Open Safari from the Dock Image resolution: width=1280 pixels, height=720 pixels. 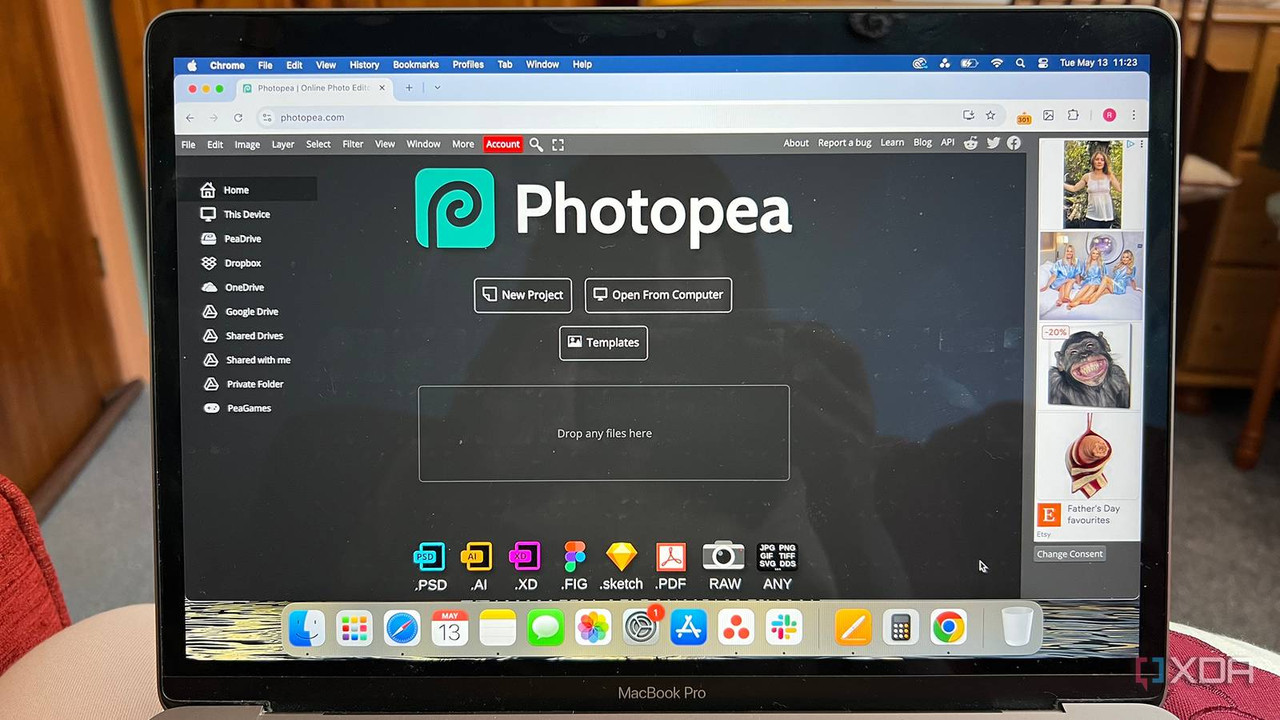402,629
